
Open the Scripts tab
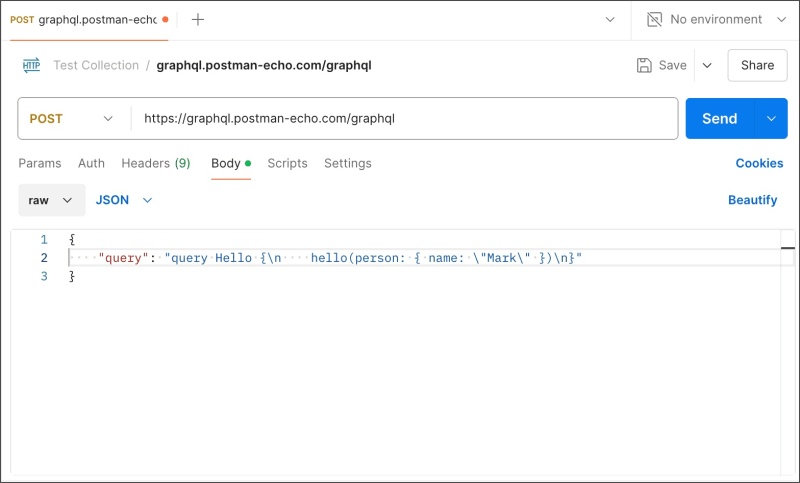(287, 163)
